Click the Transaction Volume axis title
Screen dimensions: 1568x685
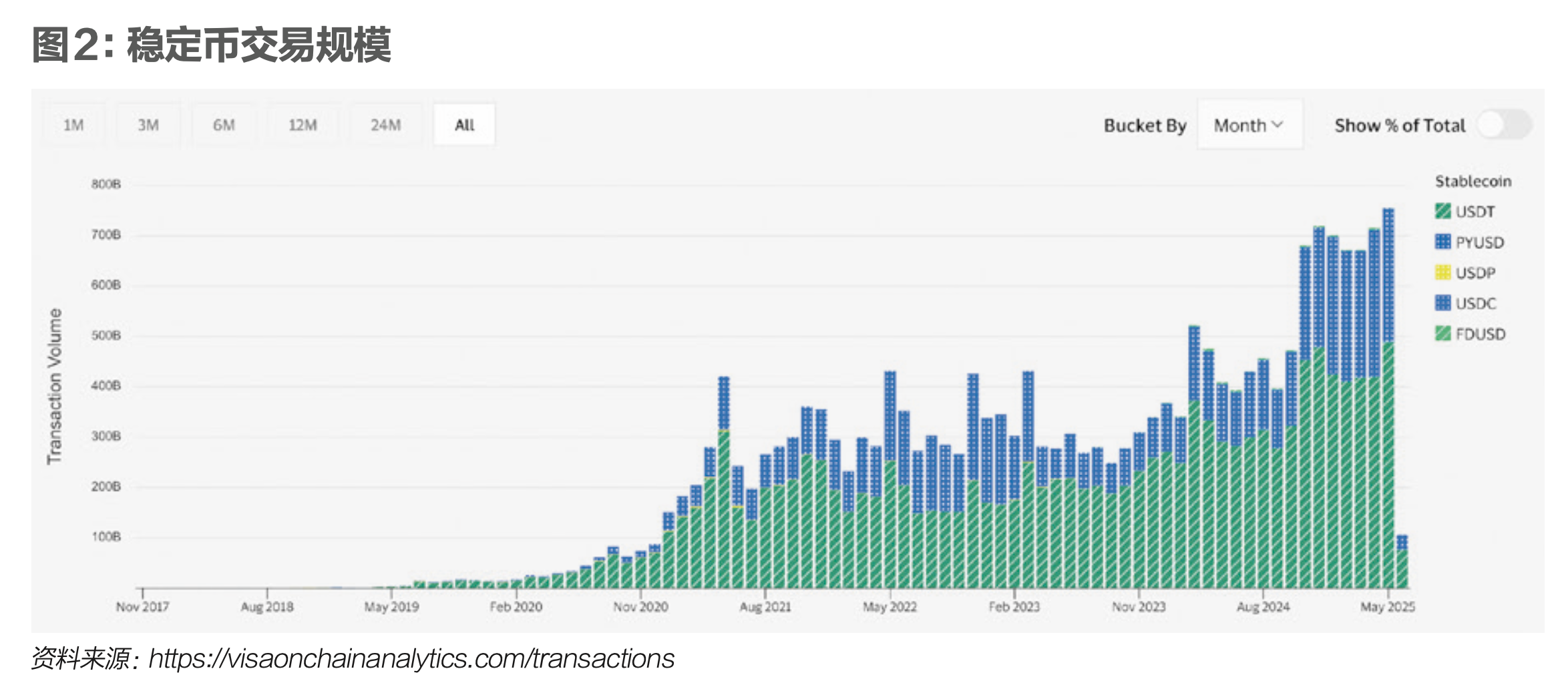[x=54, y=386]
